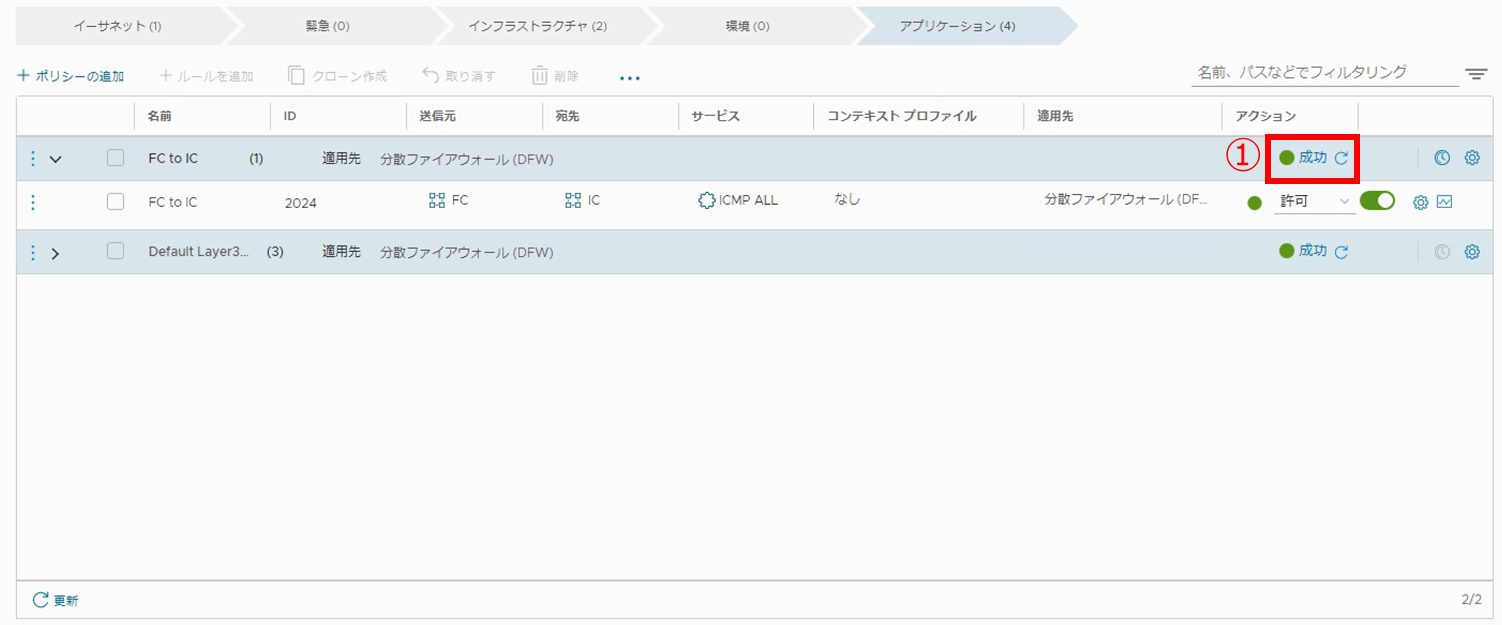
Task: Open settings gear for Default Layer3 policy
Action: pos(1472,252)
